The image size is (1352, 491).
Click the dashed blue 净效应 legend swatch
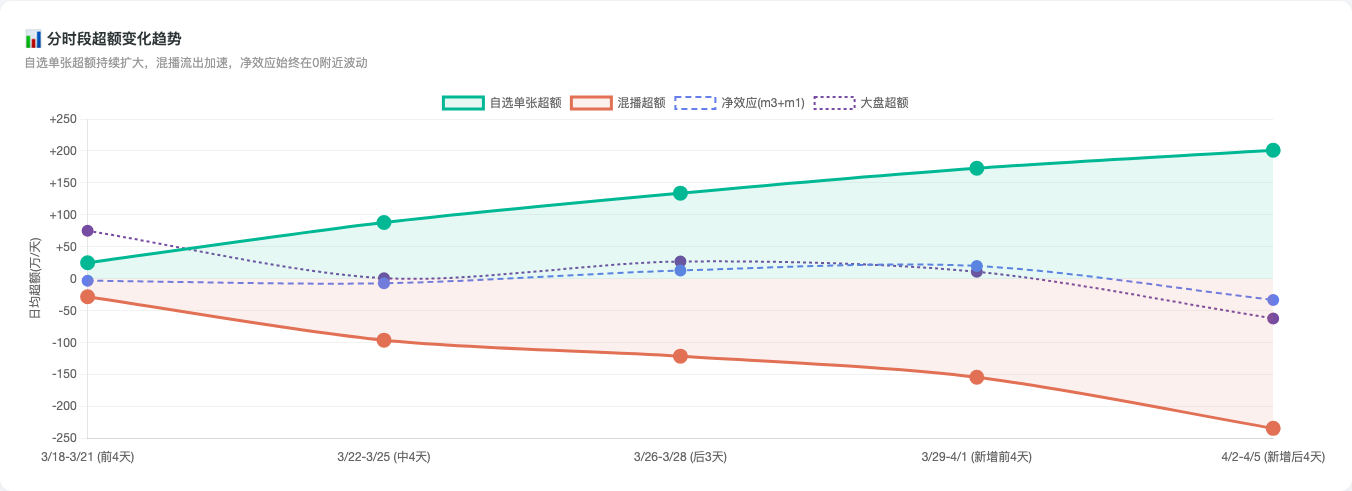[695, 103]
